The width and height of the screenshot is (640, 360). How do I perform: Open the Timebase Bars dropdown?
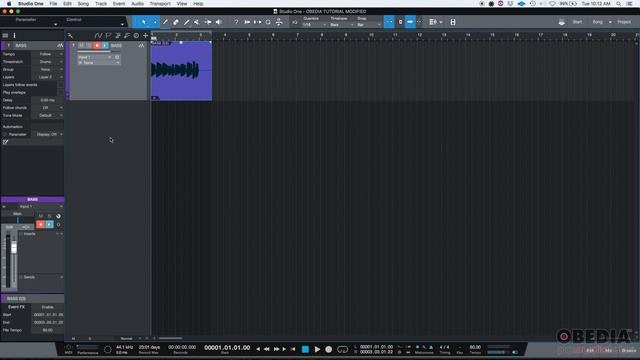pos(341,25)
